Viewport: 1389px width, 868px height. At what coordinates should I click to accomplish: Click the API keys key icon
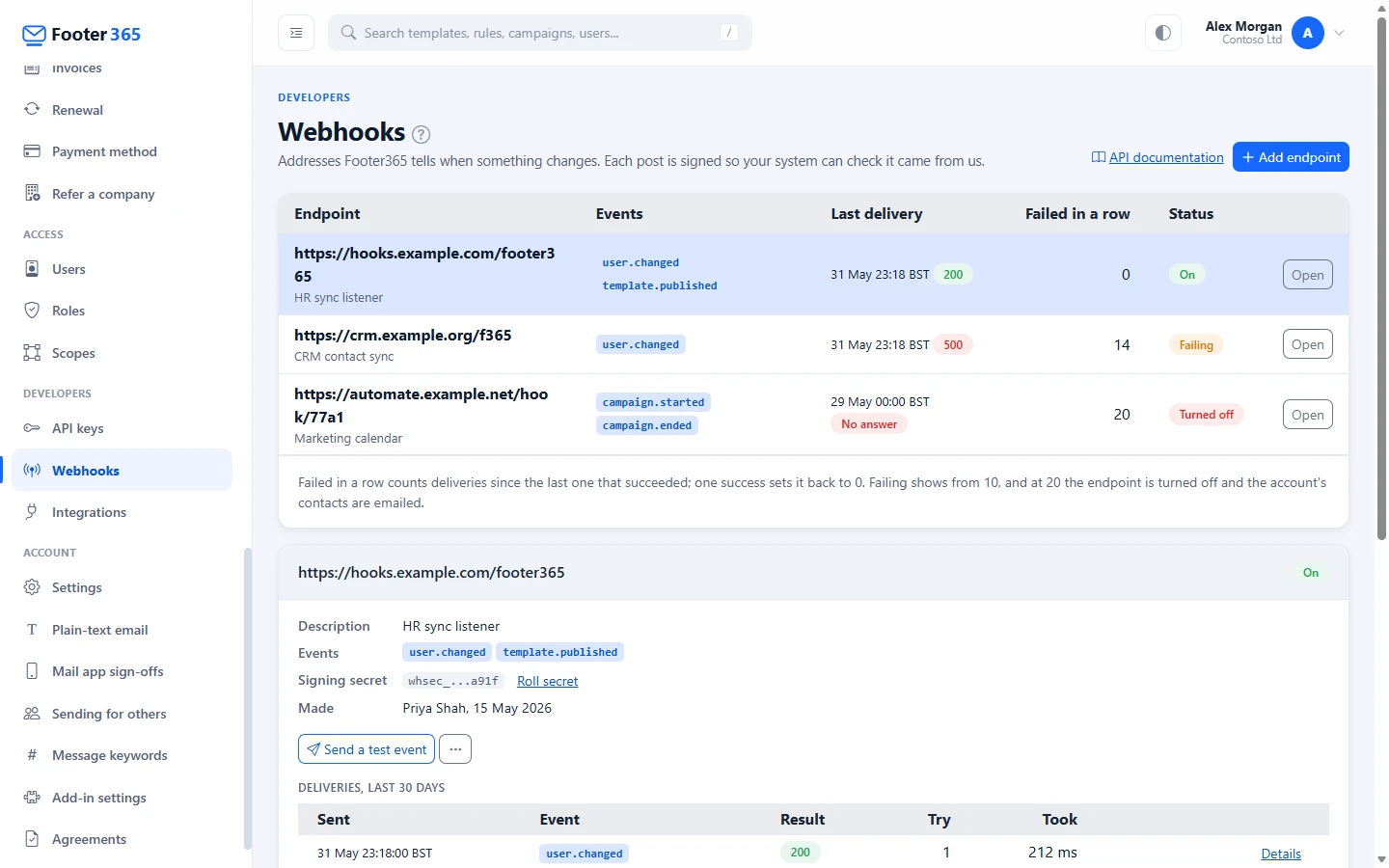tap(32, 427)
